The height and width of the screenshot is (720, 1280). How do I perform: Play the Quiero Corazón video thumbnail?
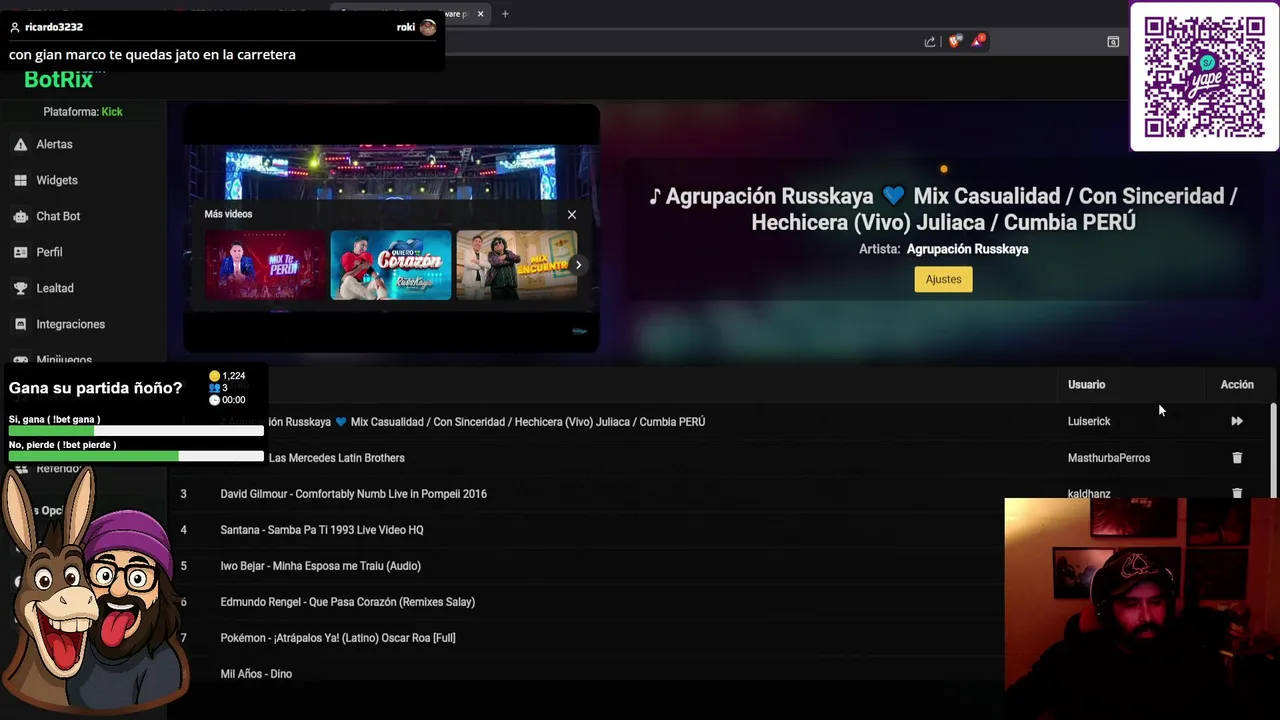(x=391, y=265)
